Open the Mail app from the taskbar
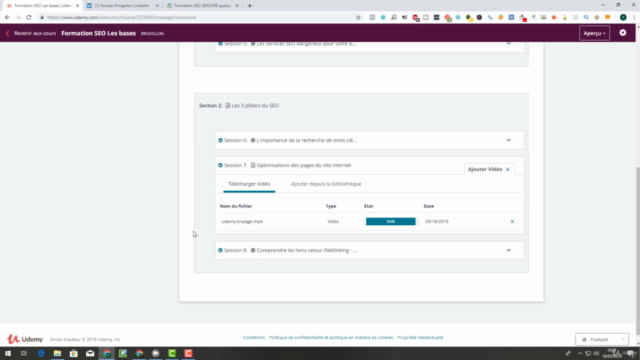Screen dimensions: 640x360 (x=90, y=353)
